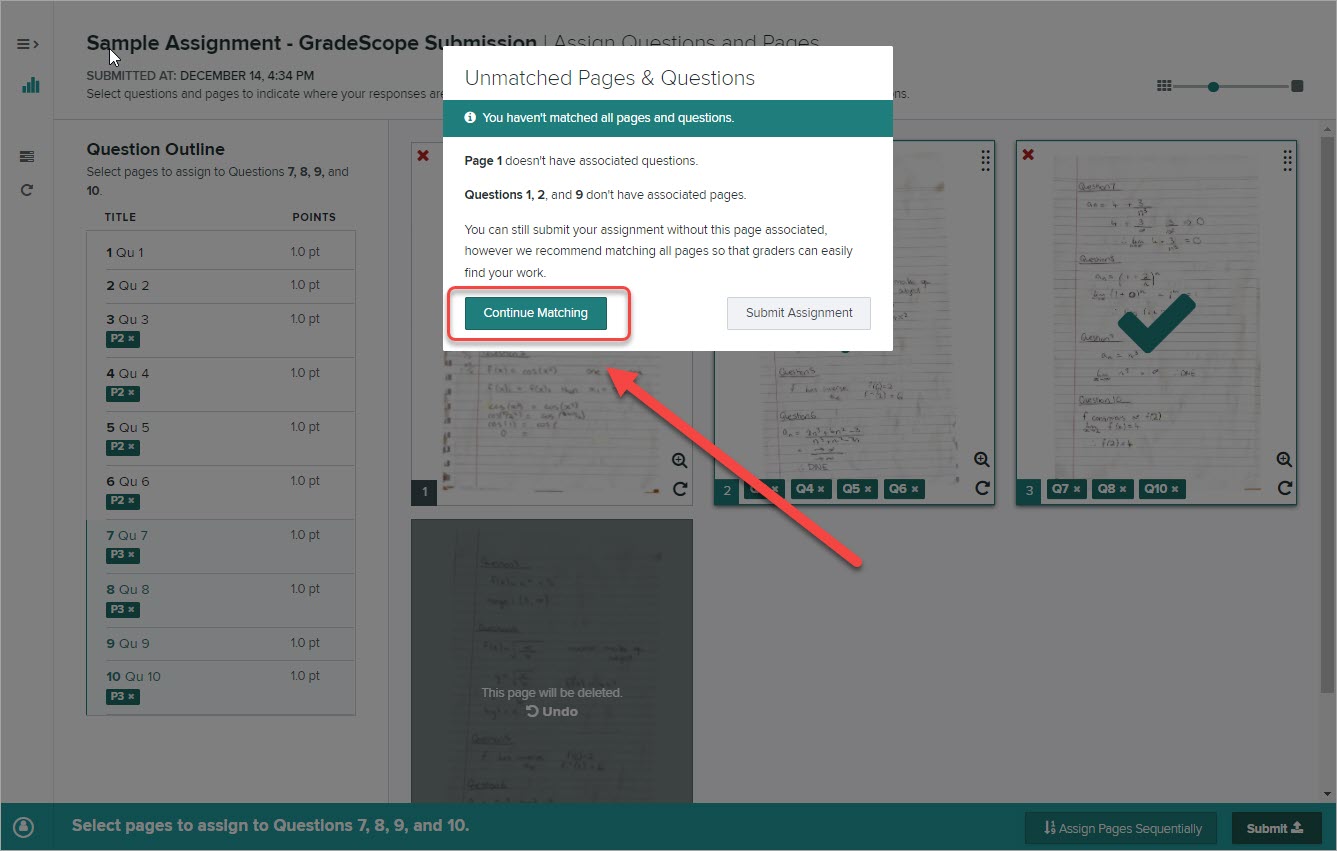Adjust the thumbnail size slider handle
The width and height of the screenshot is (1337, 851).
(x=1213, y=87)
